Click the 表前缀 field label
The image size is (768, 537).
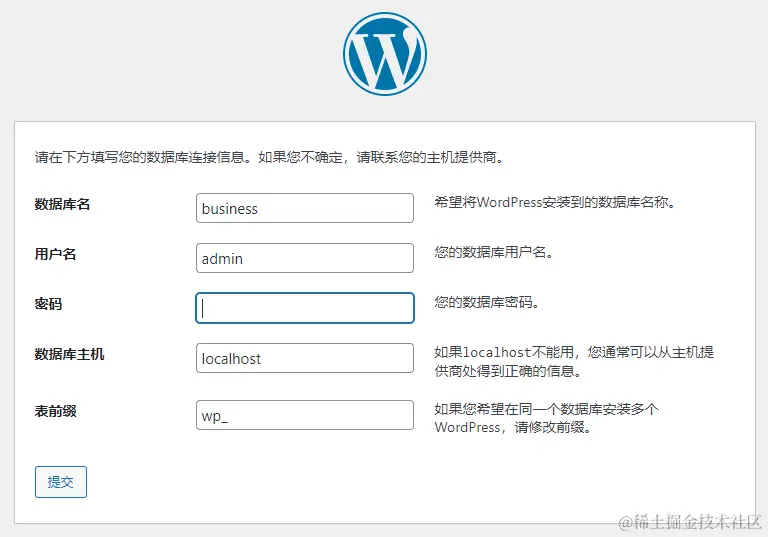click(55, 412)
